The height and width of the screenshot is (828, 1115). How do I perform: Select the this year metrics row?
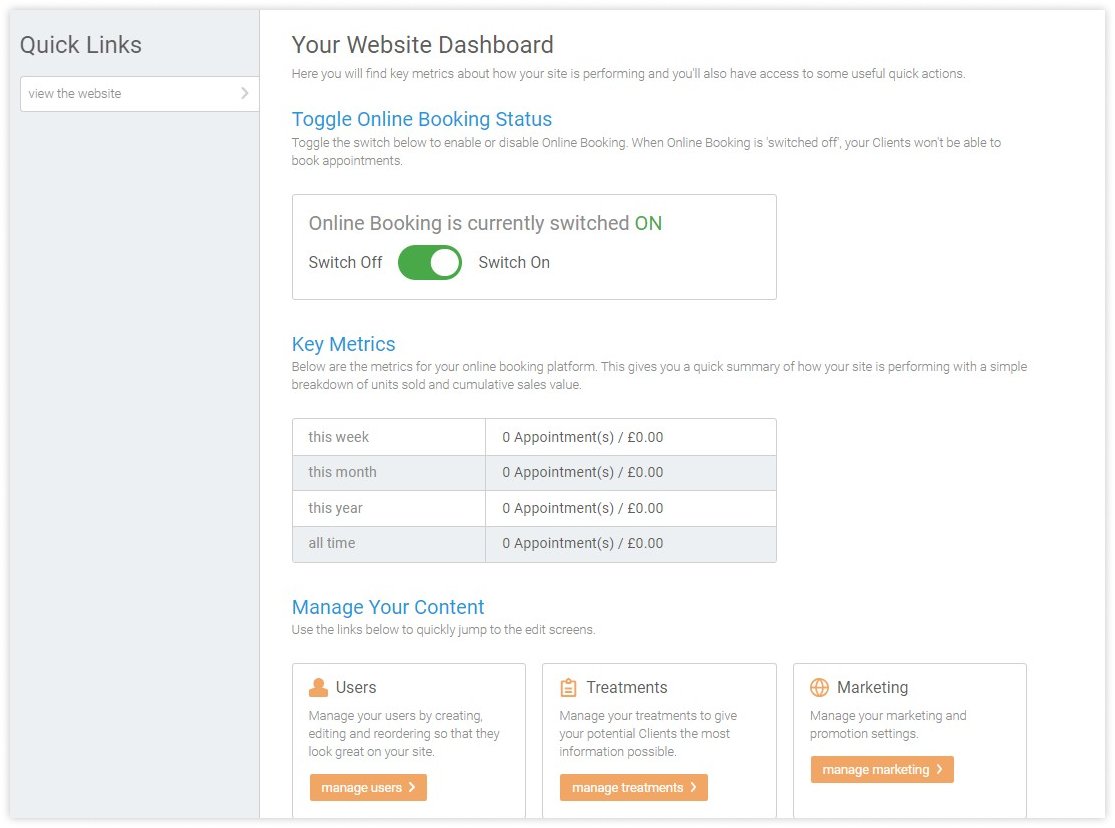533,508
